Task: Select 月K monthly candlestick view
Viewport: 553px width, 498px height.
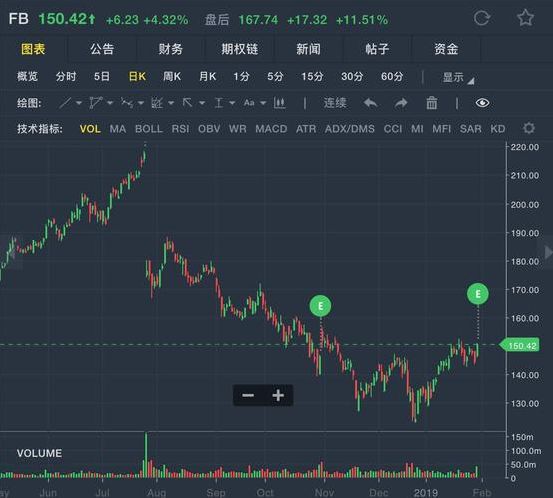Action: coord(207,77)
